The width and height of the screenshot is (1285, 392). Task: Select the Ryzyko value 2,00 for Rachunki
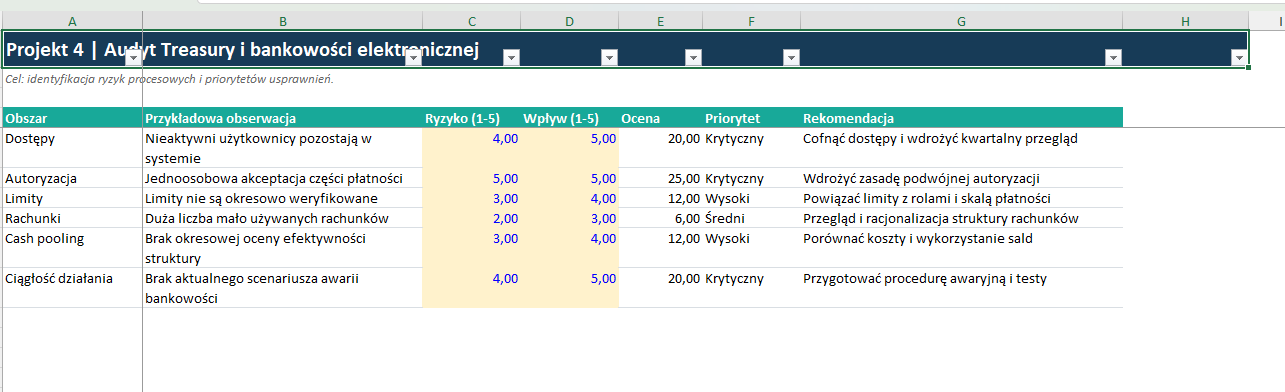point(472,218)
